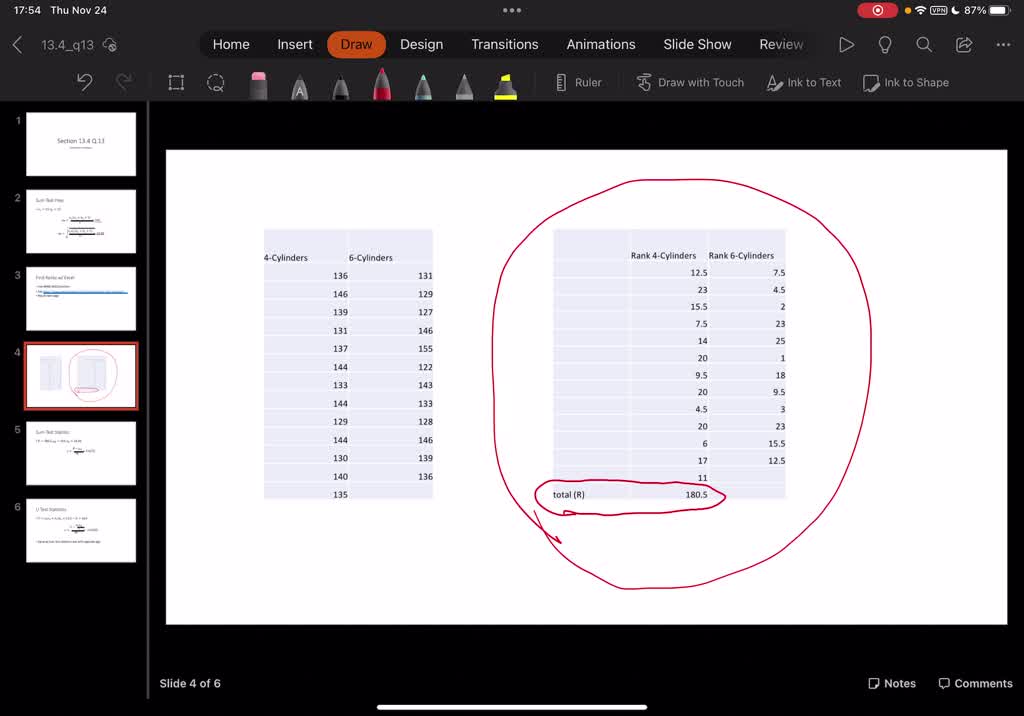Tap the cloud sync status icon
This screenshot has width=1024, height=716.
pyautogui.click(x=110, y=45)
